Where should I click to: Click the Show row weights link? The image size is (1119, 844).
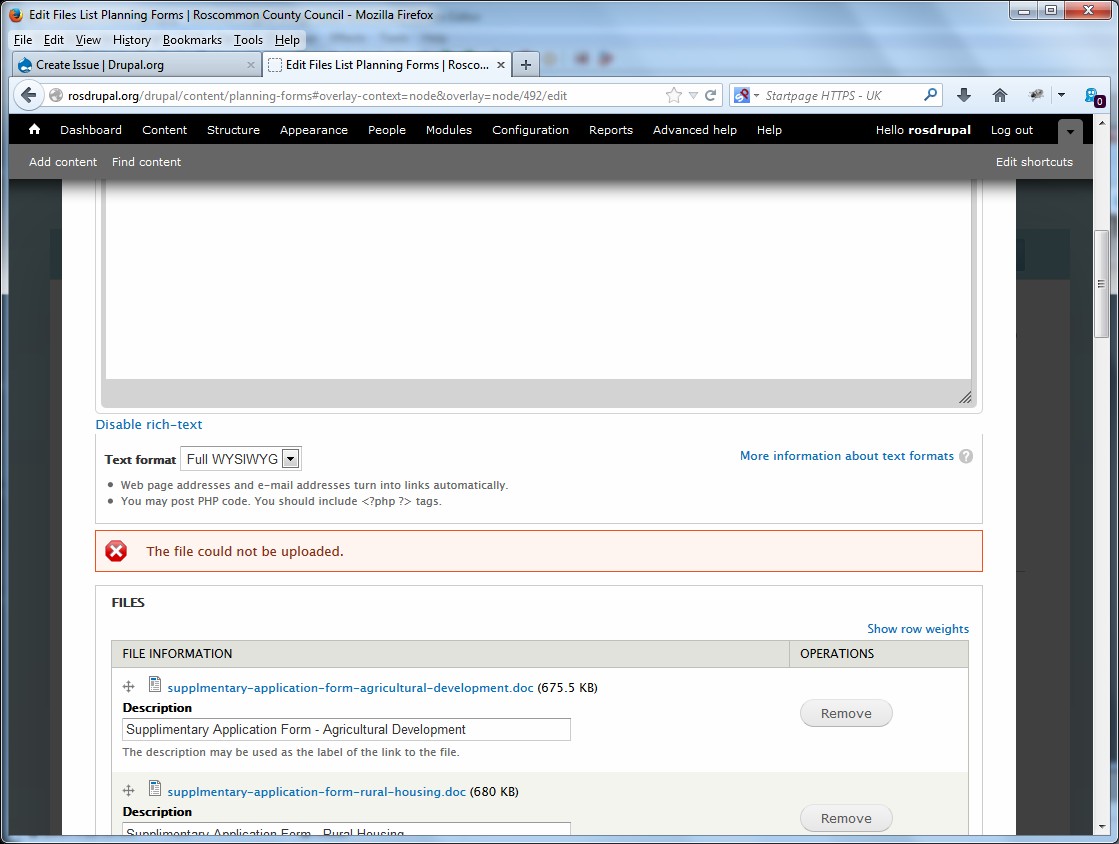(x=917, y=628)
